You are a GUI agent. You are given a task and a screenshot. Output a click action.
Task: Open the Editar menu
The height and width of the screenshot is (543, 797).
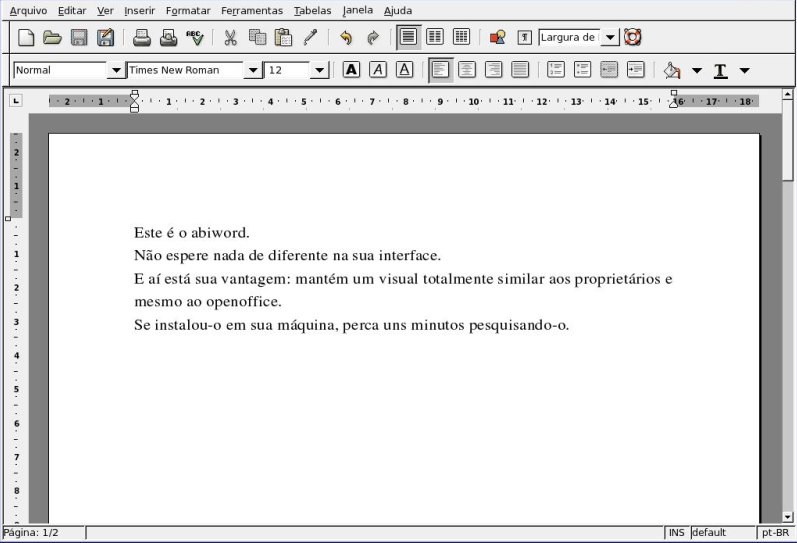coord(72,10)
